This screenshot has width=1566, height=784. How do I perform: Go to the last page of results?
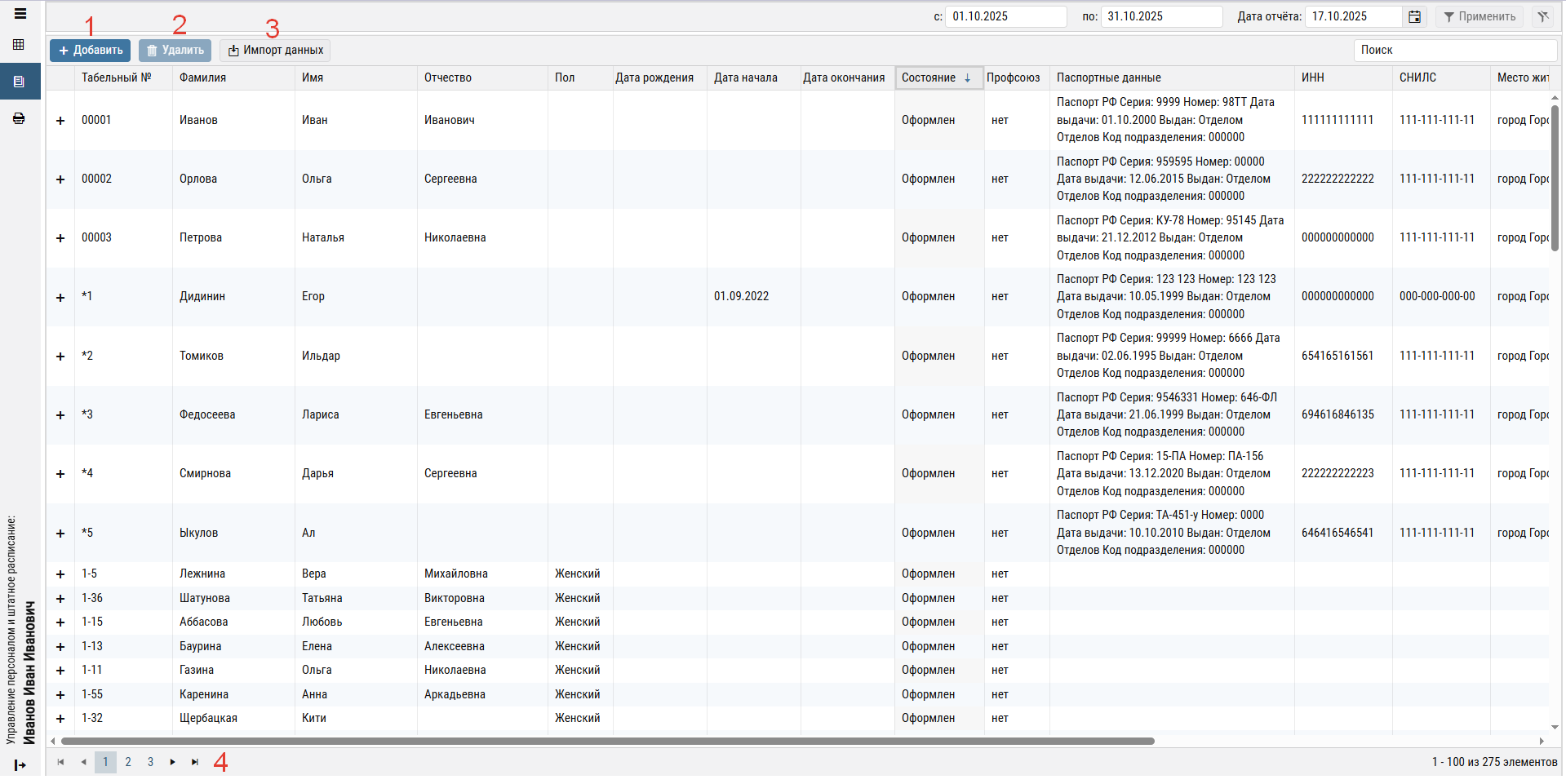pyautogui.click(x=195, y=762)
